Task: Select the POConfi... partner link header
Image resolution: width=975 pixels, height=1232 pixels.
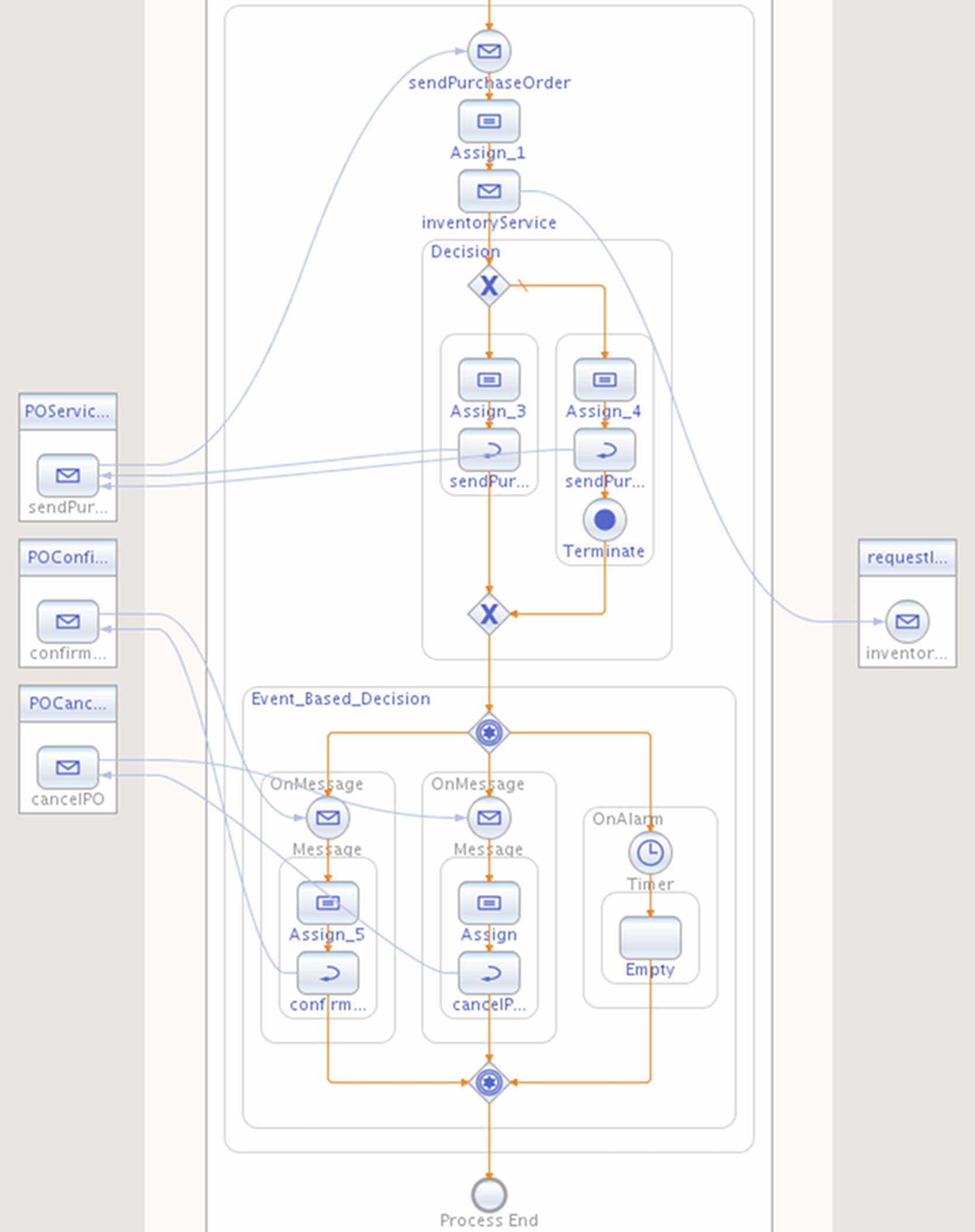Action: click(x=68, y=558)
